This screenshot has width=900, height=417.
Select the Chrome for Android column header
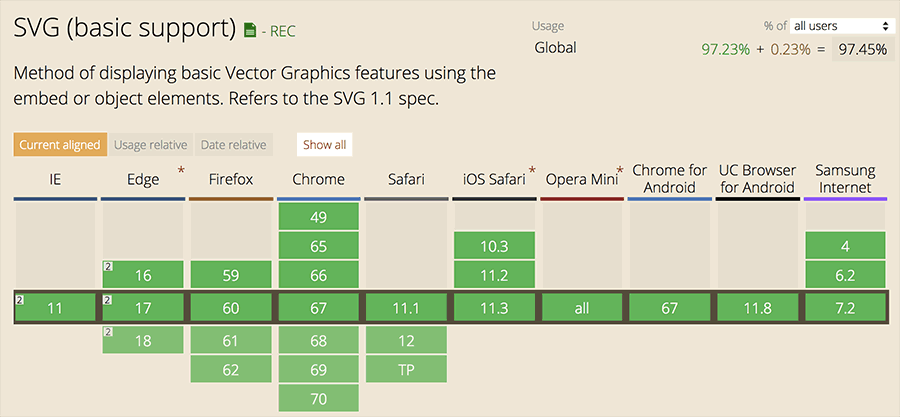coord(670,180)
